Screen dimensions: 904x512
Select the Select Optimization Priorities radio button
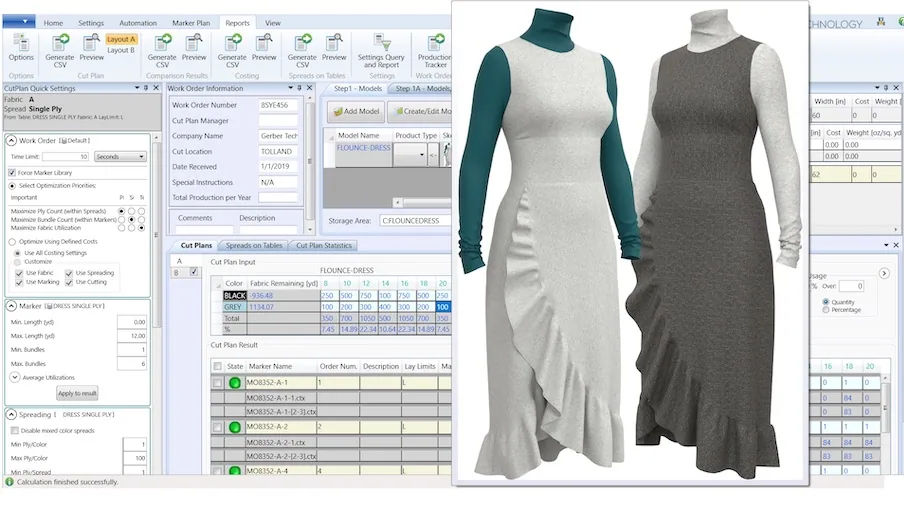pyautogui.click(x=12, y=186)
